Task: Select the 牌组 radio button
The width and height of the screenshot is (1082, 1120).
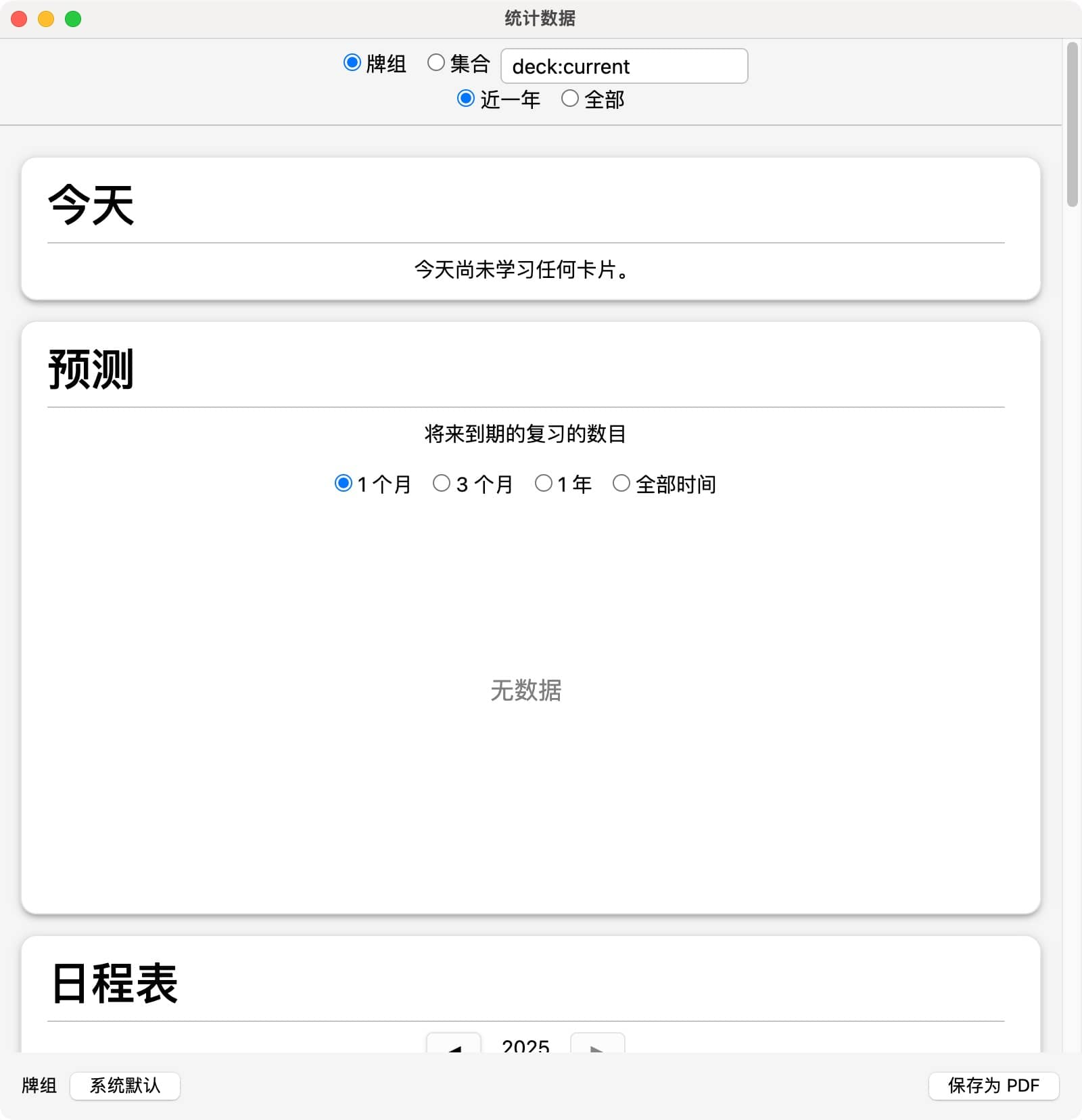Action: click(352, 63)
